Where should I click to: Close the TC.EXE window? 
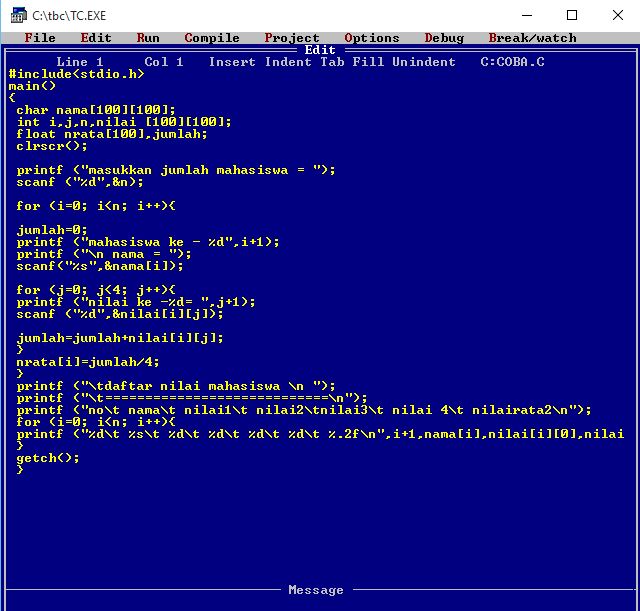click(x=618, y=16)
